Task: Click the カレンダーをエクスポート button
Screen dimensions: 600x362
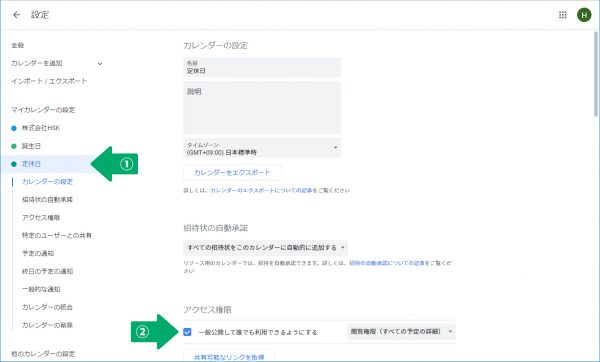Action: 232,173
